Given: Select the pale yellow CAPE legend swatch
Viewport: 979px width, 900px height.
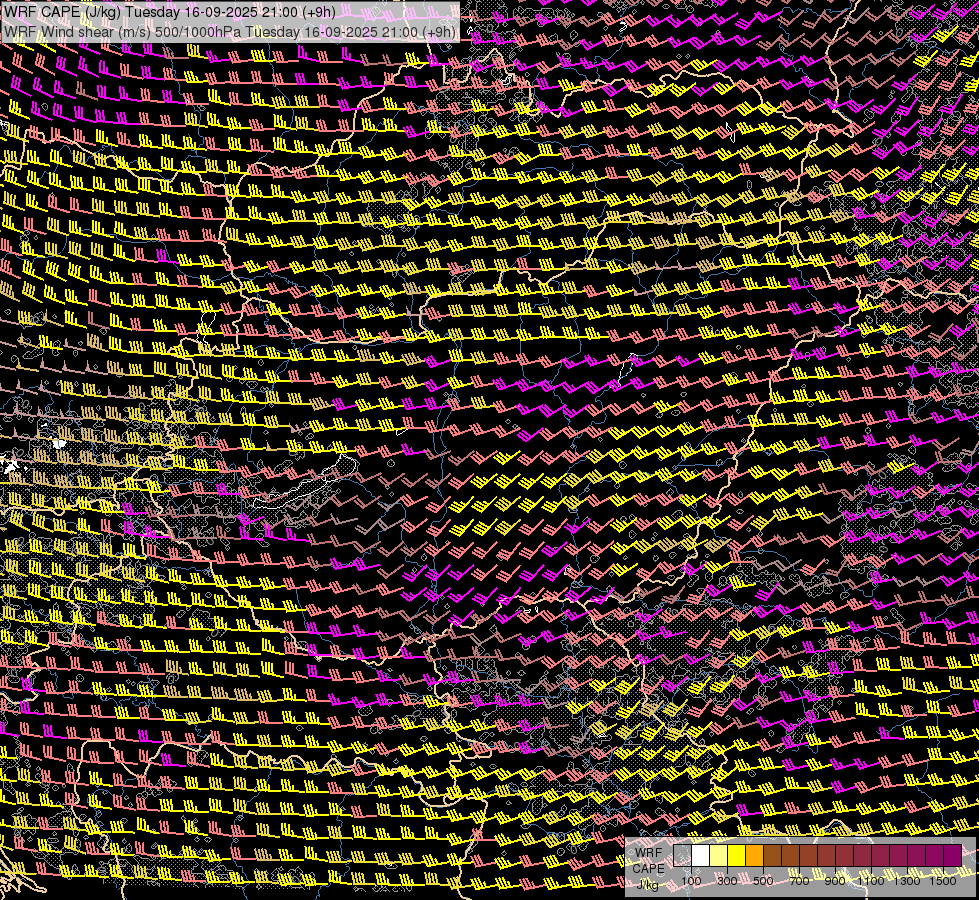Looking at the screenshot, I should (719, 856).
